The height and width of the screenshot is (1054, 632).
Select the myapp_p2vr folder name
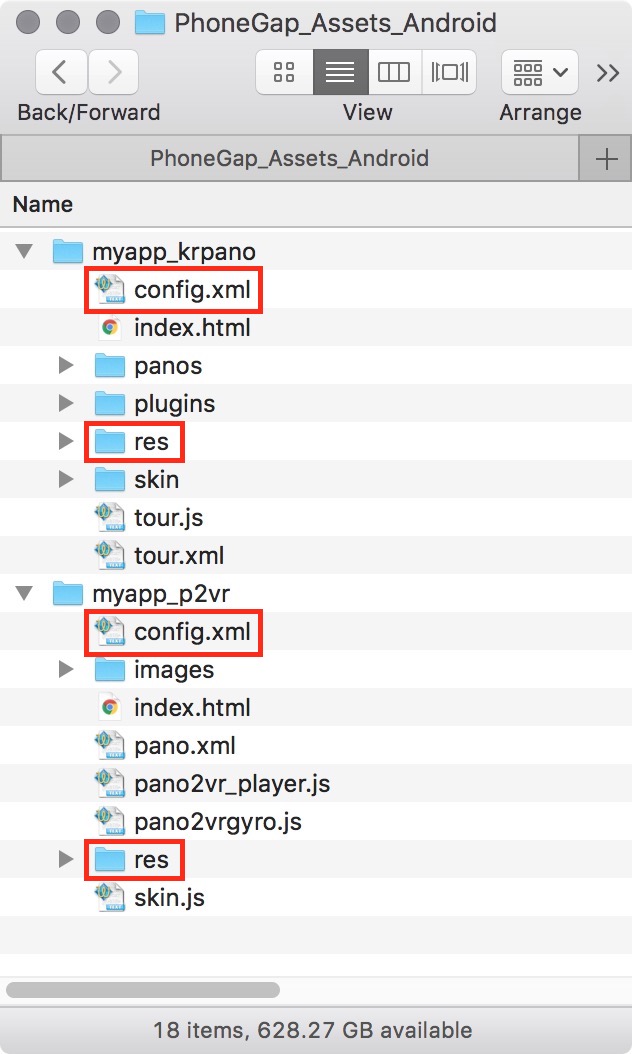click(161, 594)
